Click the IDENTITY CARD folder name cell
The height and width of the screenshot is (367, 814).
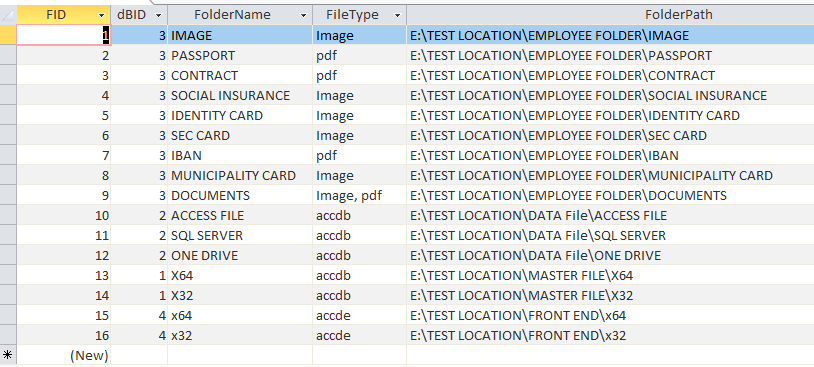240,115
